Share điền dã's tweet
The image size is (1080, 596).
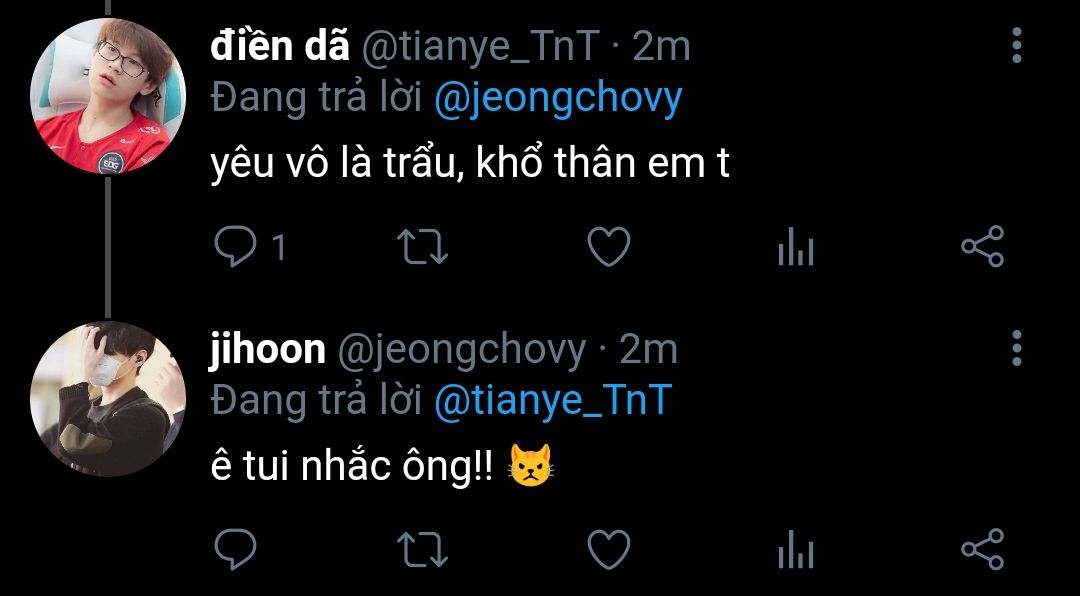pyautogui.click(x=982, y=247)
